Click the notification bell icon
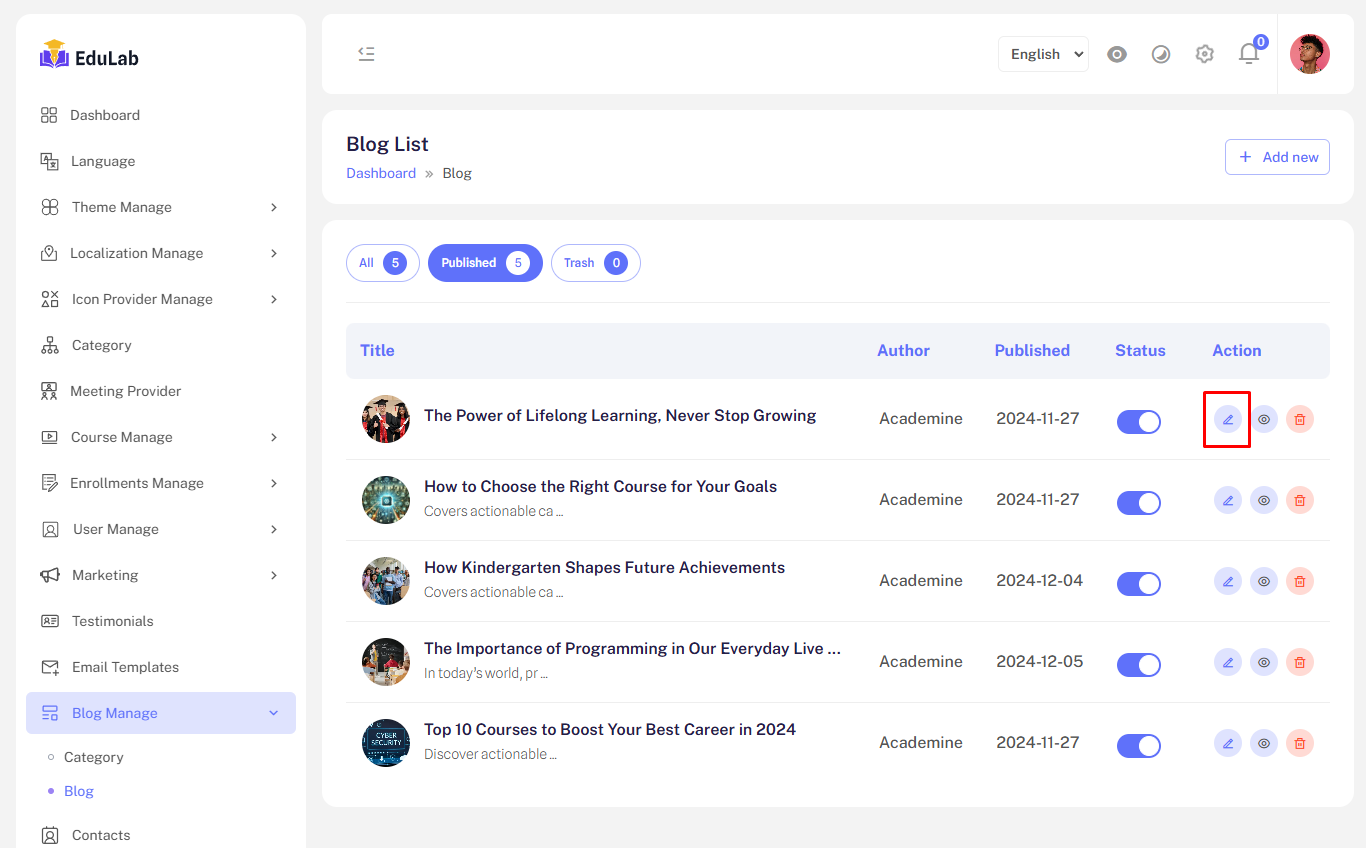The height and width of the screenshot is (848, 1366). click(x=1249, y=54)
